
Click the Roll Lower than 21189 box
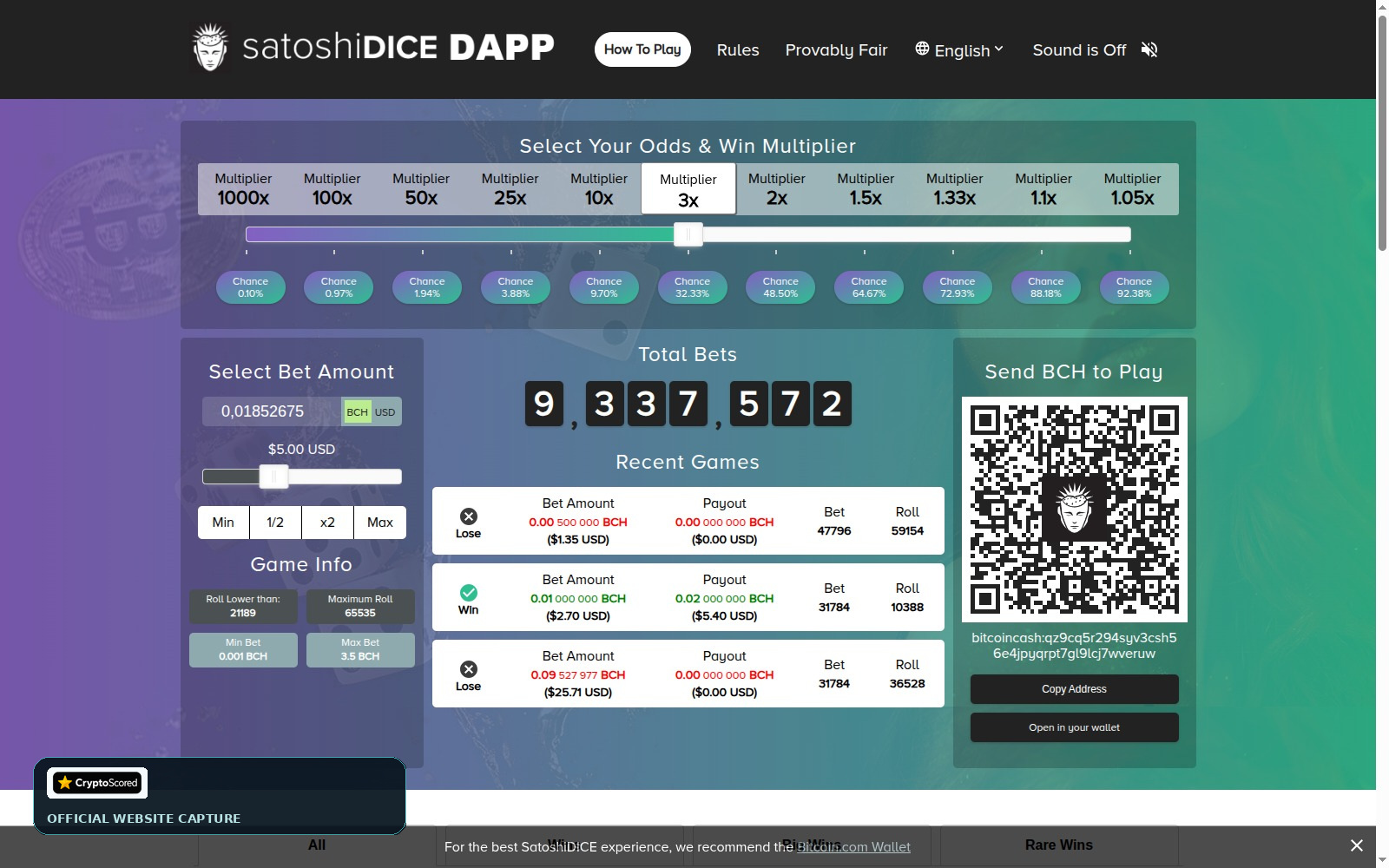coord(243,606)
